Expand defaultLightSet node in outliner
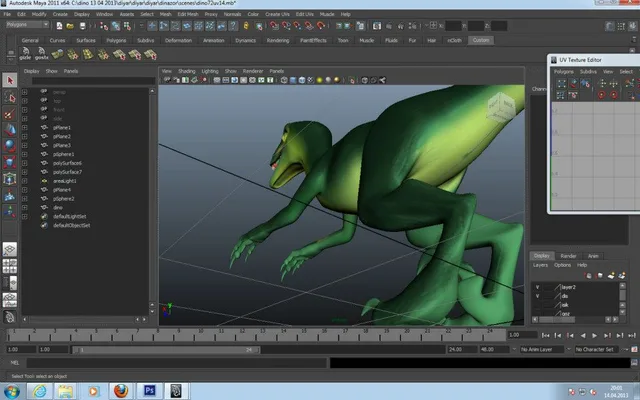 [24, 217]
